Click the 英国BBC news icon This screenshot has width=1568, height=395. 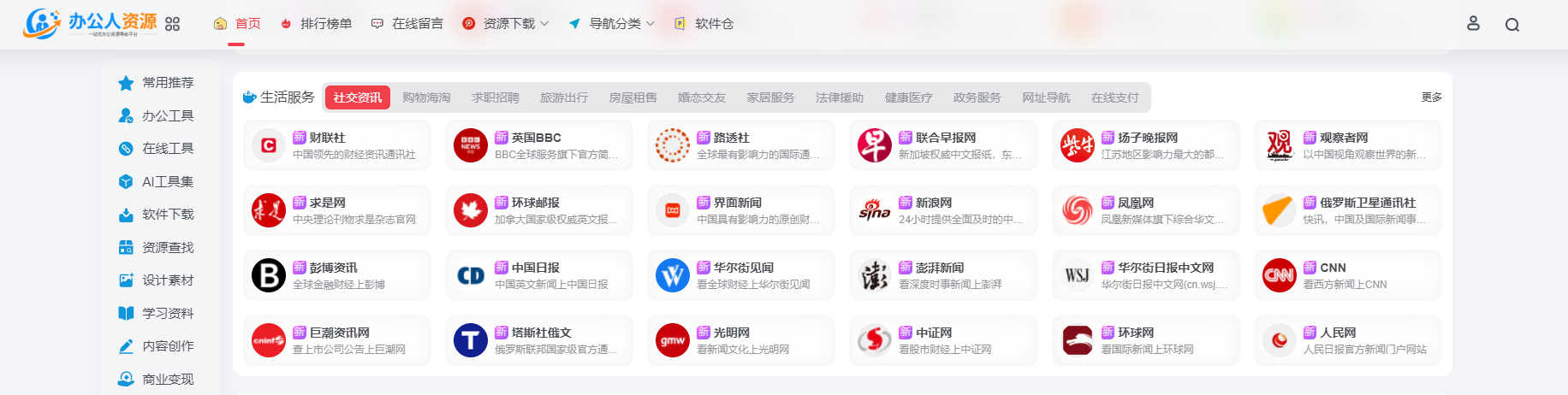point(471,145)
